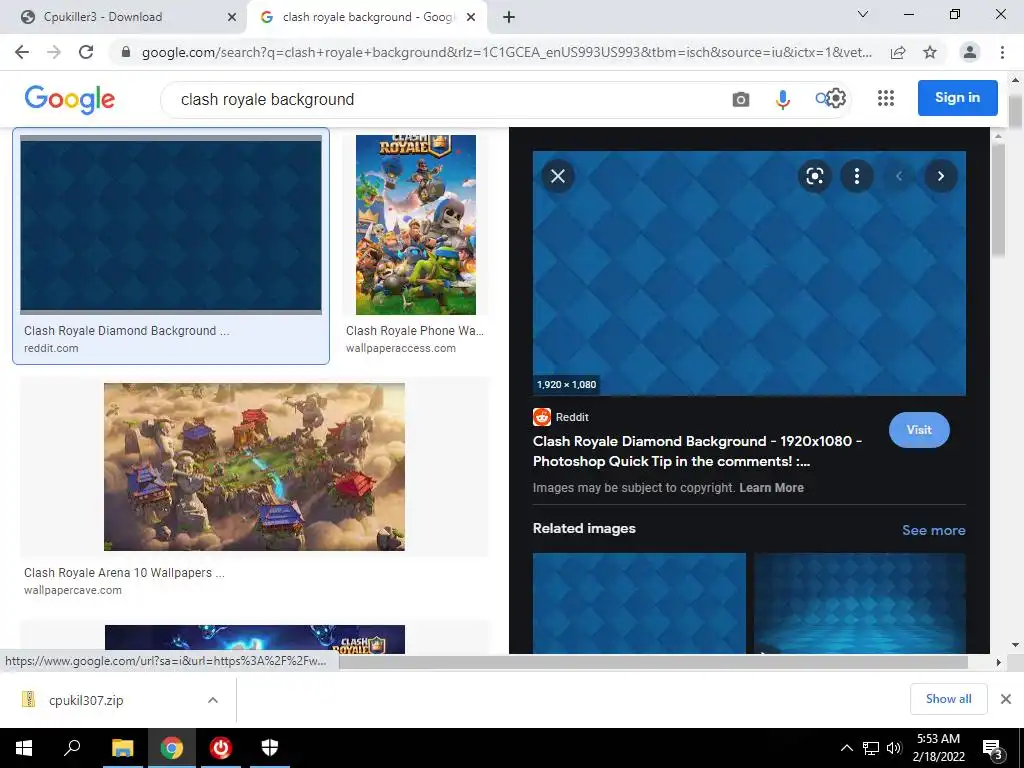1024x768 pixels.
Task: Open Windows taskbar search
Action: pyautogui.click(x=72, y=748)
